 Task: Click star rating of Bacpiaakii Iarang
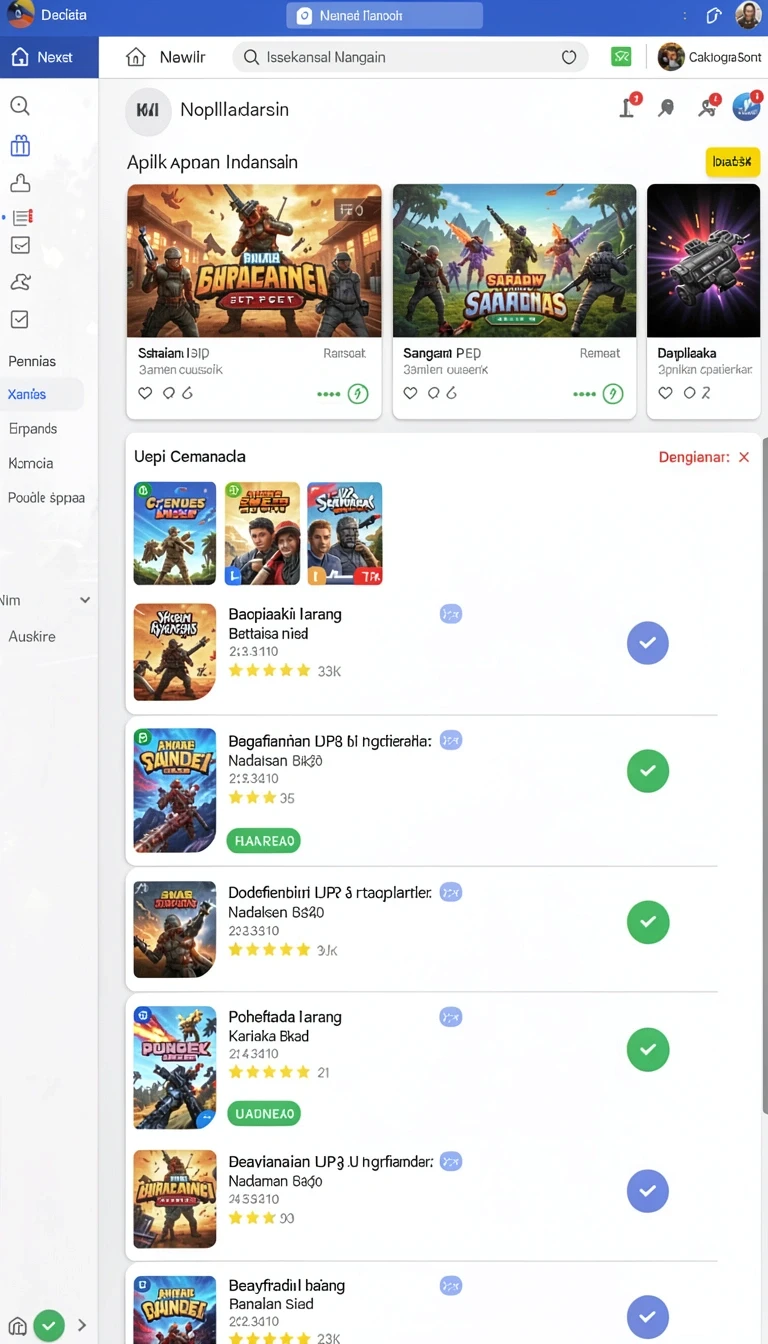tap(270, 670)
